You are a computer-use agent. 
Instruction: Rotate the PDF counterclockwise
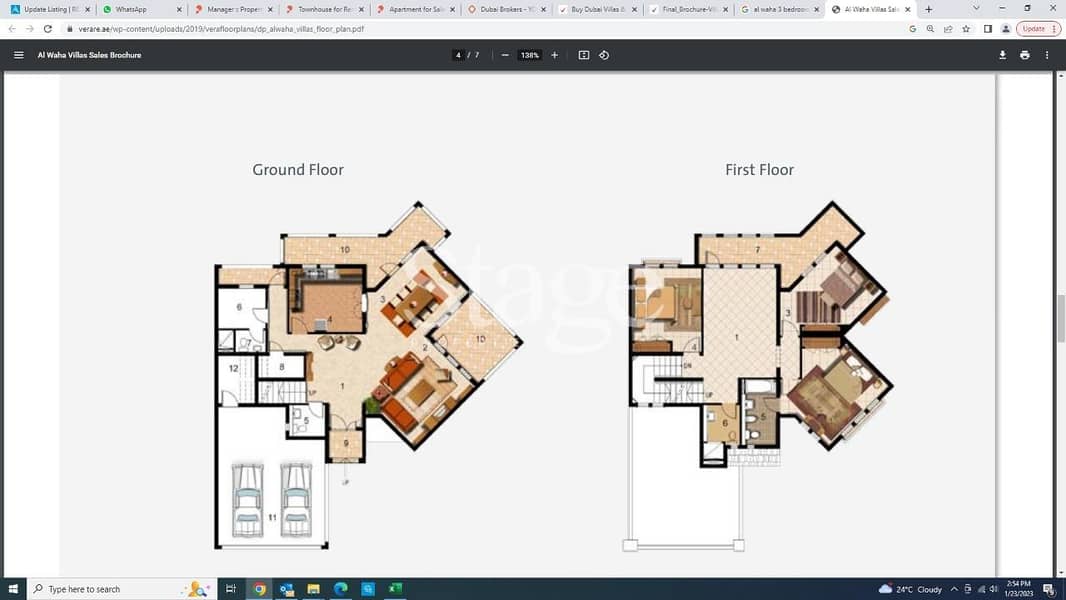tap(604, 55)
